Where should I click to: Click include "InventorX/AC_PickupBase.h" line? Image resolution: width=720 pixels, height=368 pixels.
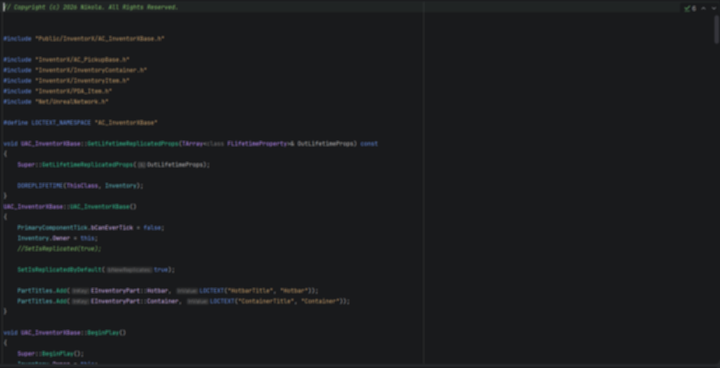[x=67, y=60]
